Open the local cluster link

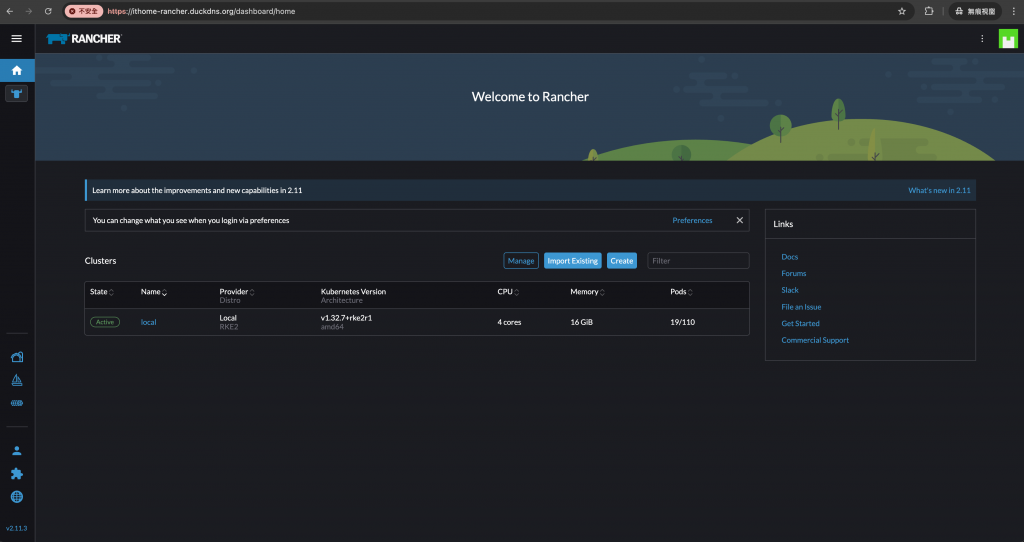148,322
